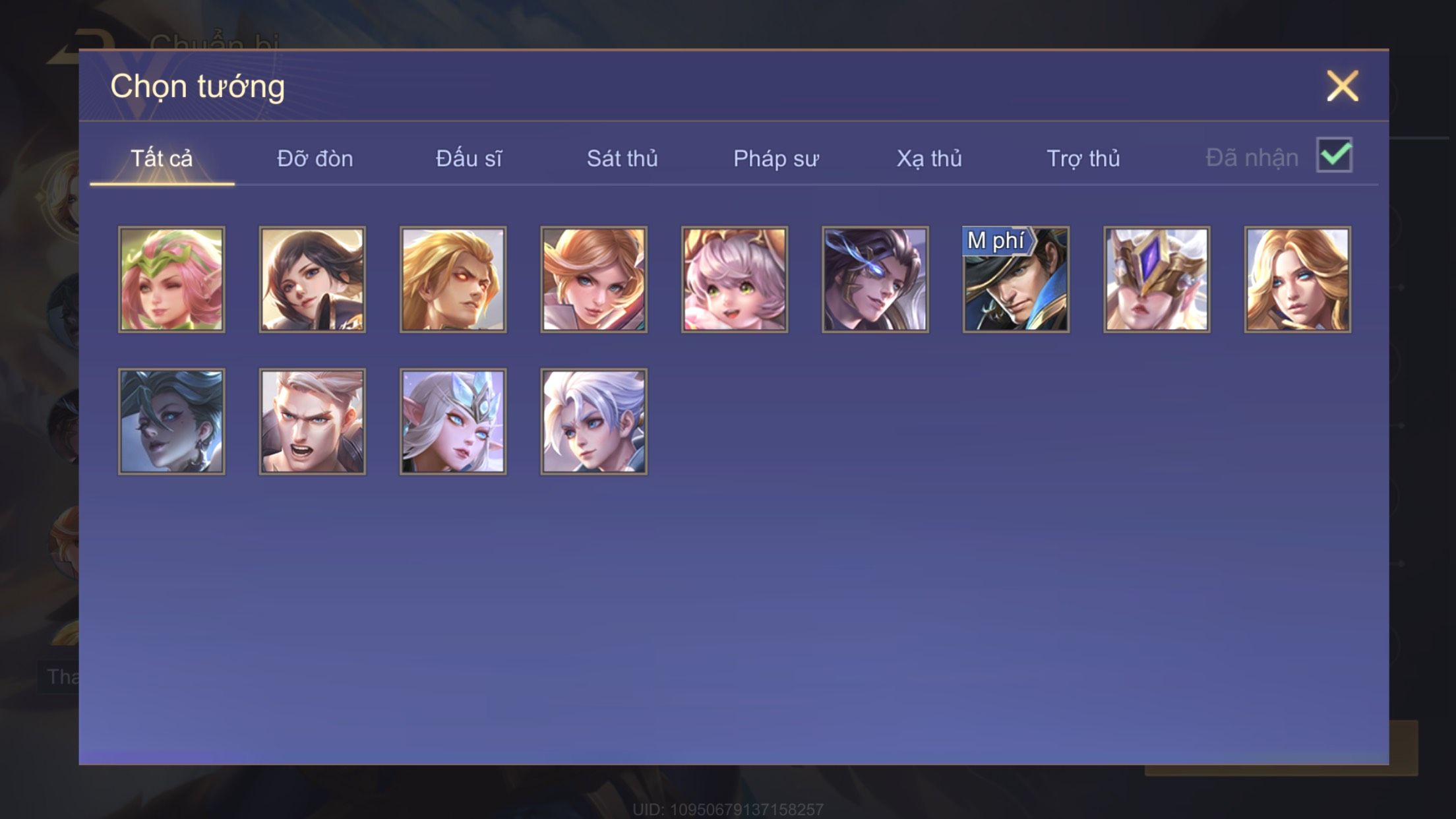Screen dimensions: 1456x819
Task: Switch to the Xạ thủ tab
Action: [929, 158]
